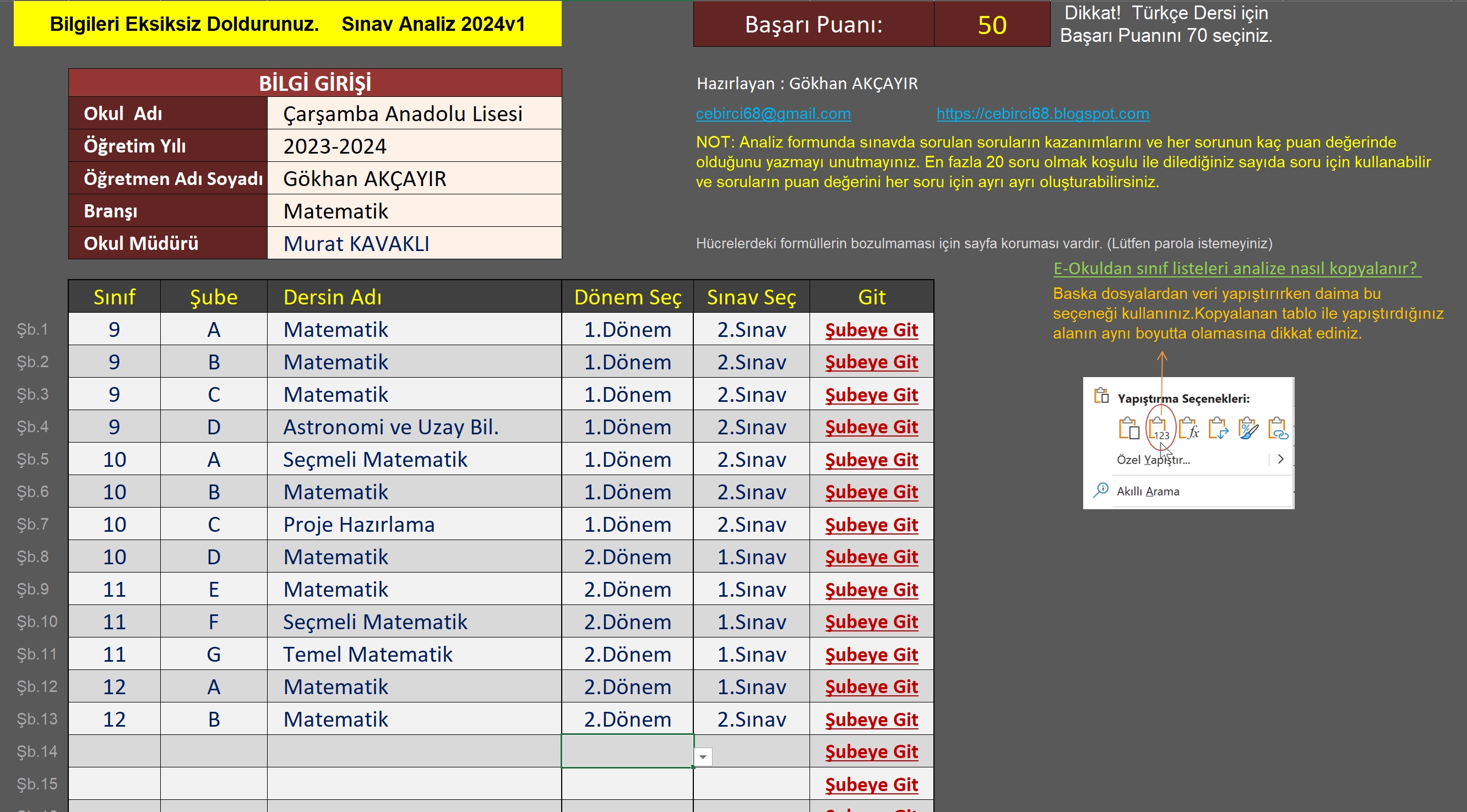Open the cebirci68@gmail.com email link

[773, 114]
